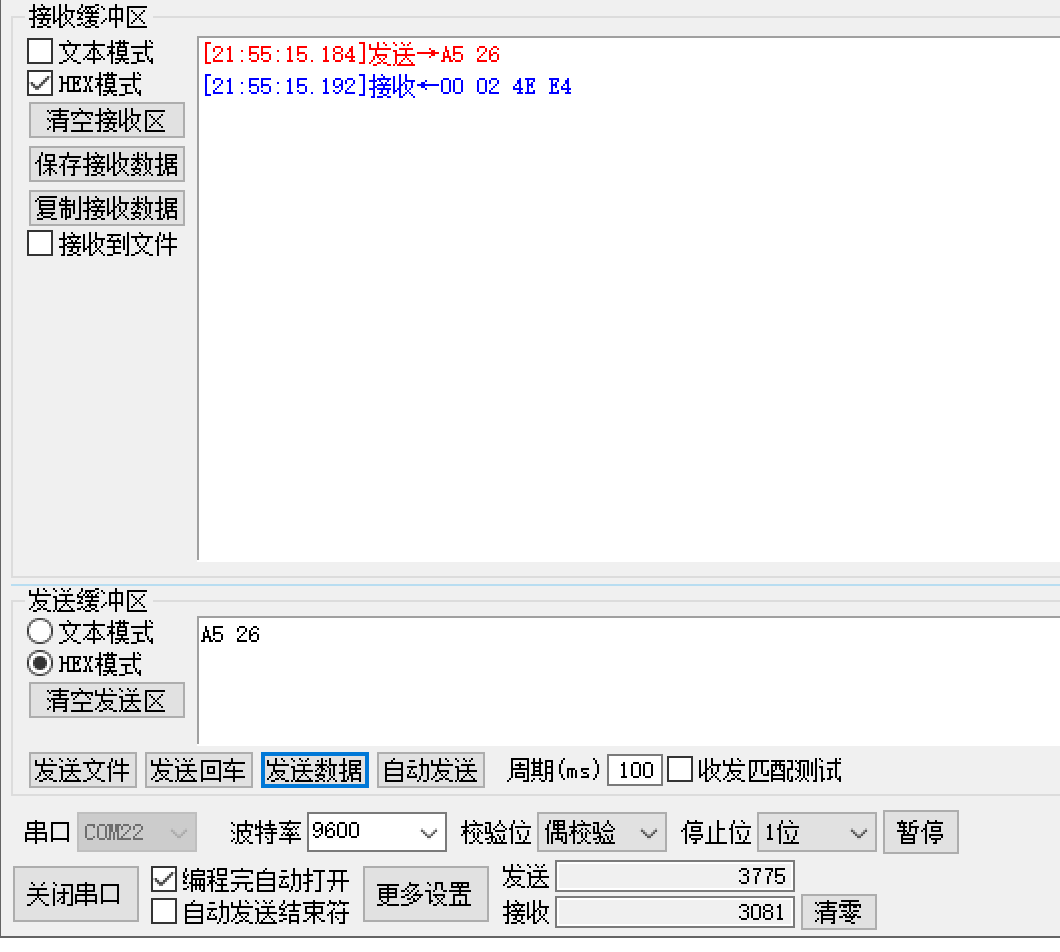Toggle 接收到文件 checkbox

[x=40, y=243]
